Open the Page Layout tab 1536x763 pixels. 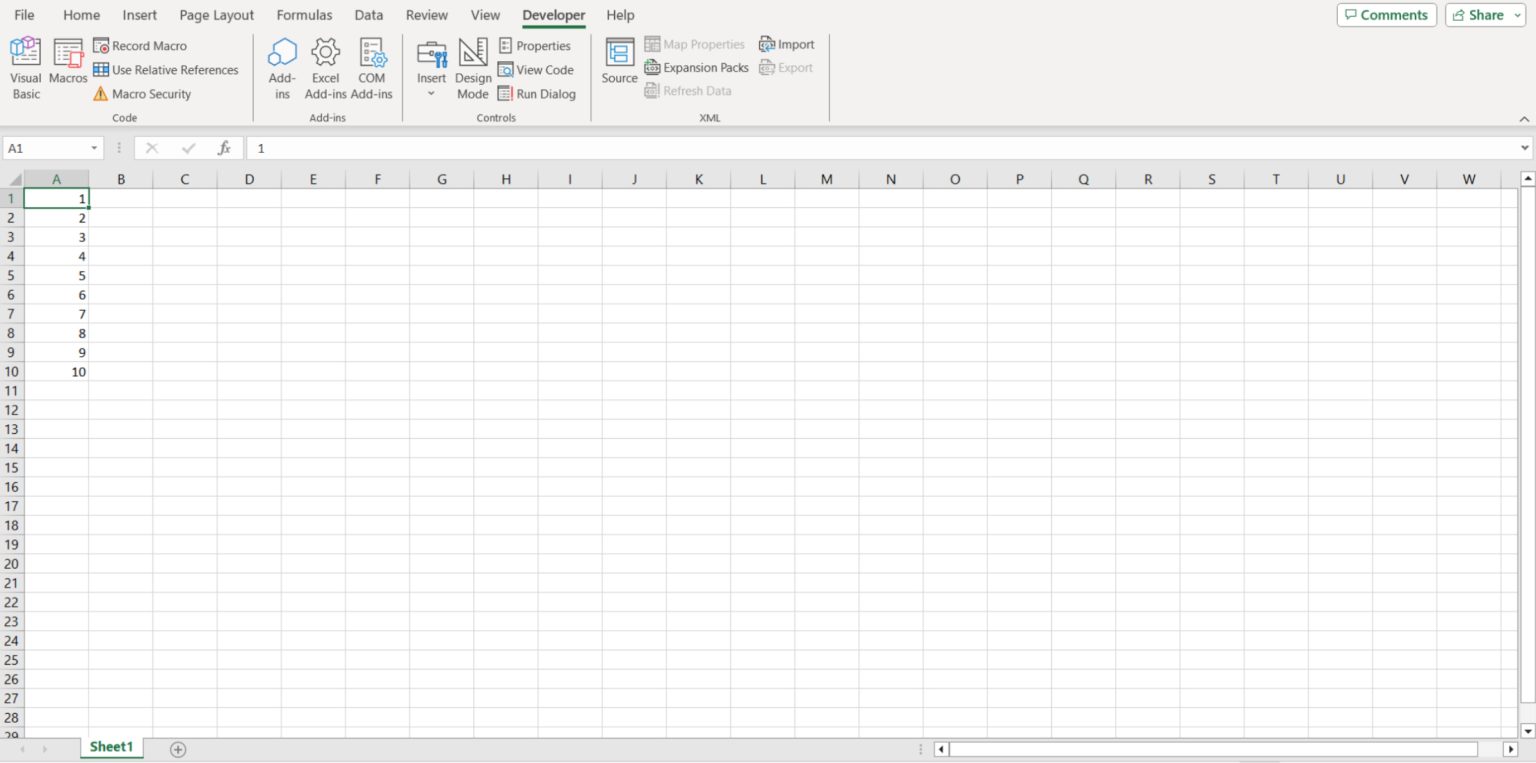click(x=217, y=15)
